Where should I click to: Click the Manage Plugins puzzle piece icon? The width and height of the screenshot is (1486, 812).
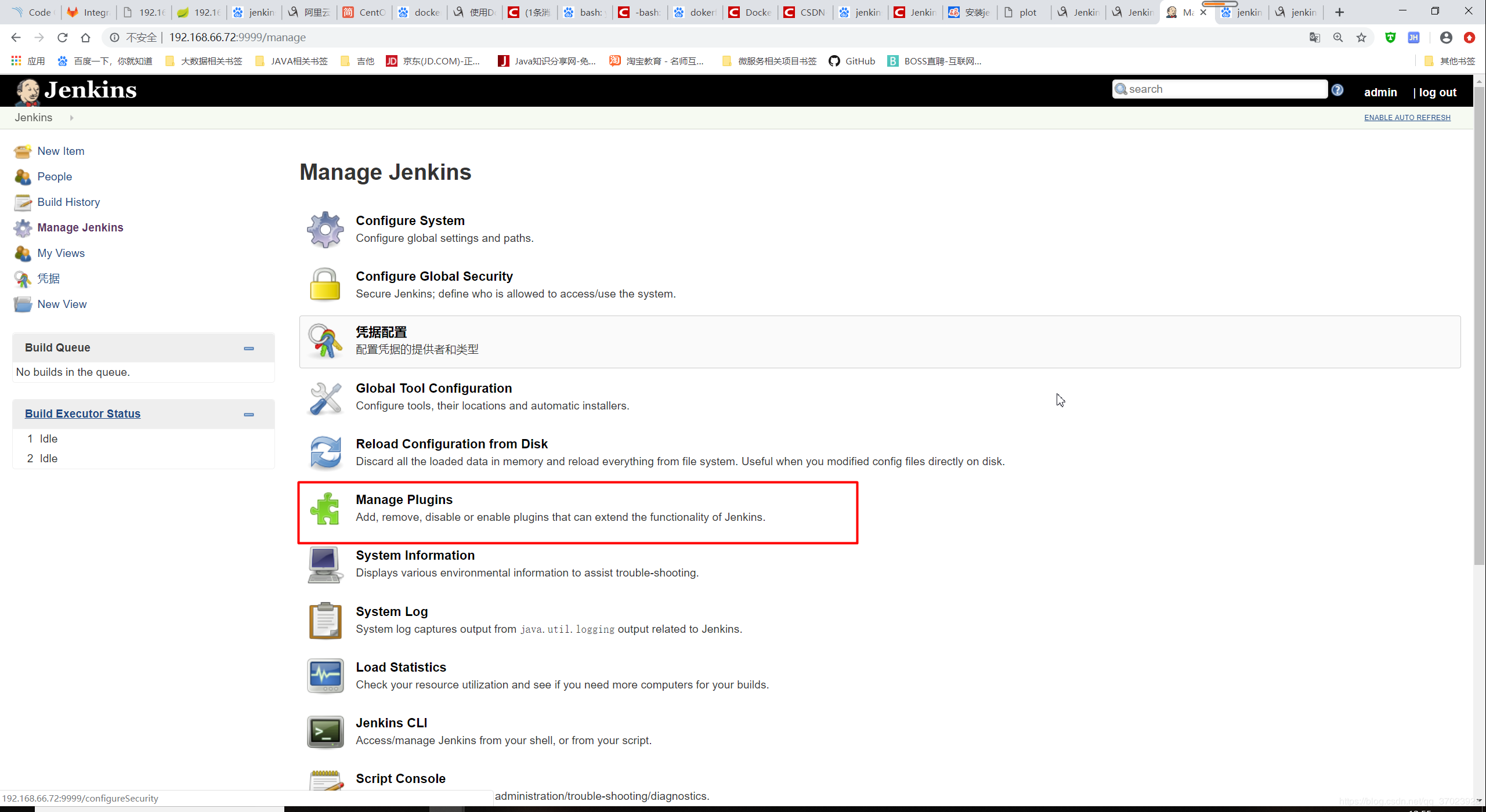[325, 508]
